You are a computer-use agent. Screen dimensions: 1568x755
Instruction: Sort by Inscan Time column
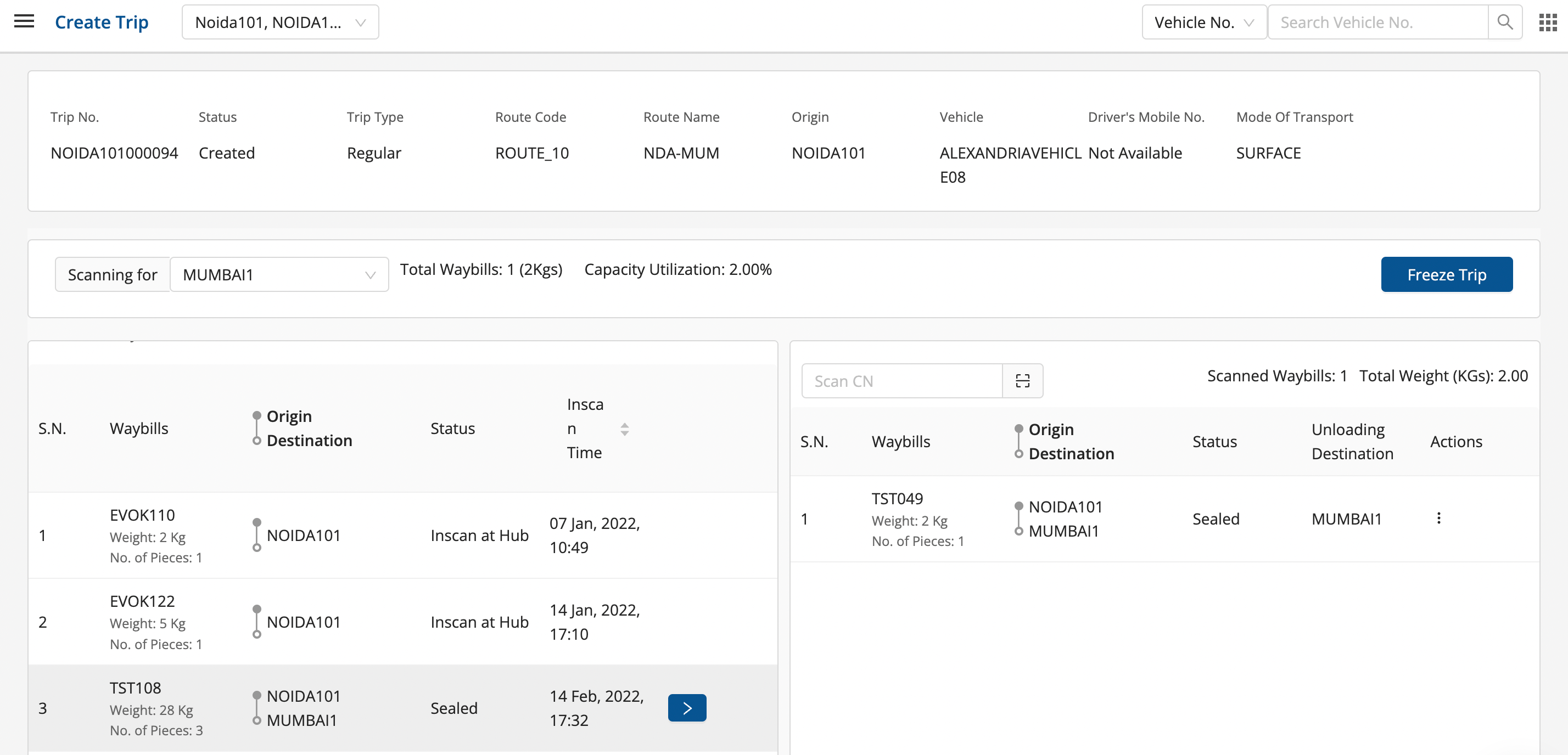[625, 429]
